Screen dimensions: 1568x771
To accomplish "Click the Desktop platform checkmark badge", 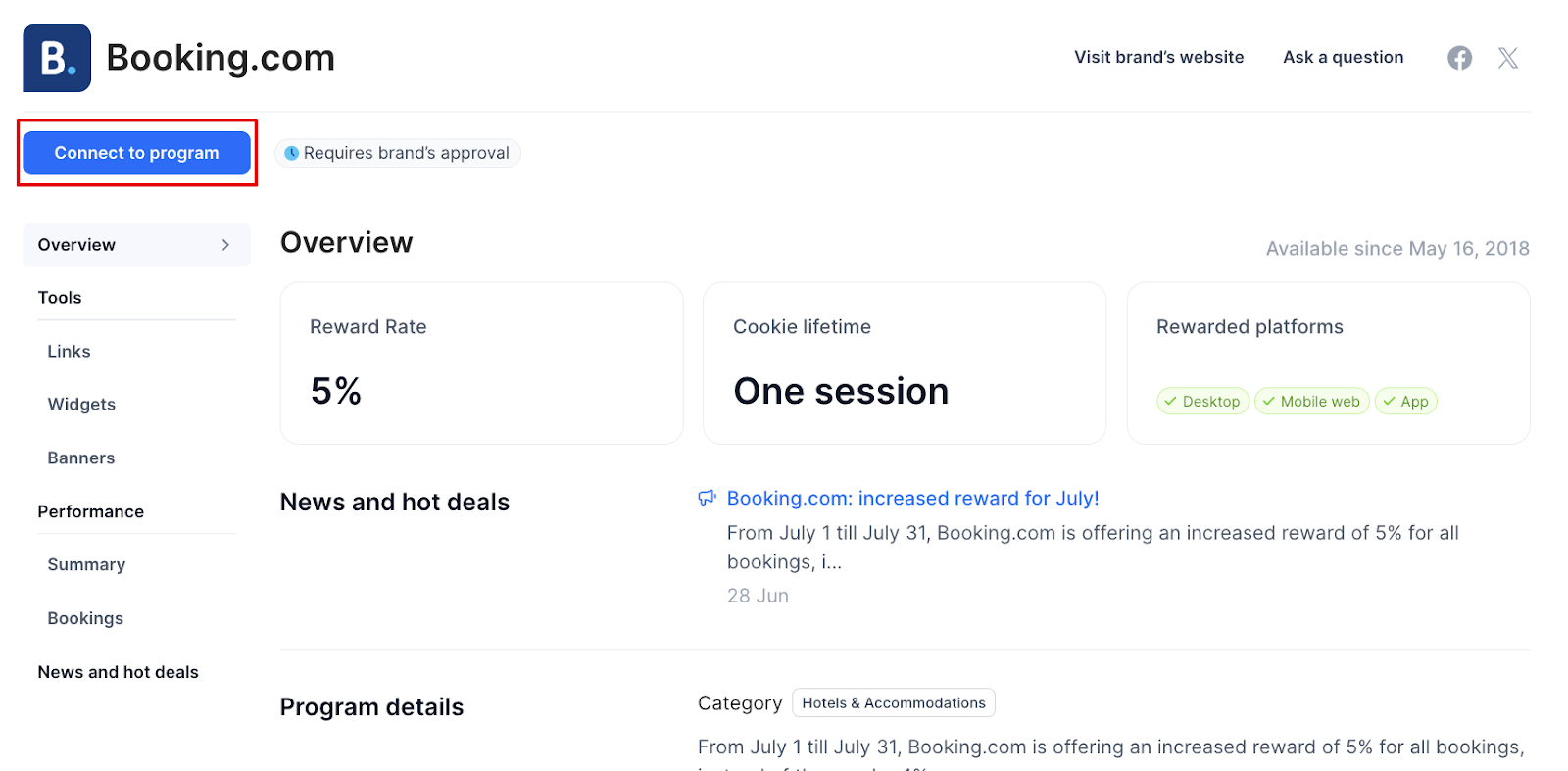I will [x=1202, y=401].
